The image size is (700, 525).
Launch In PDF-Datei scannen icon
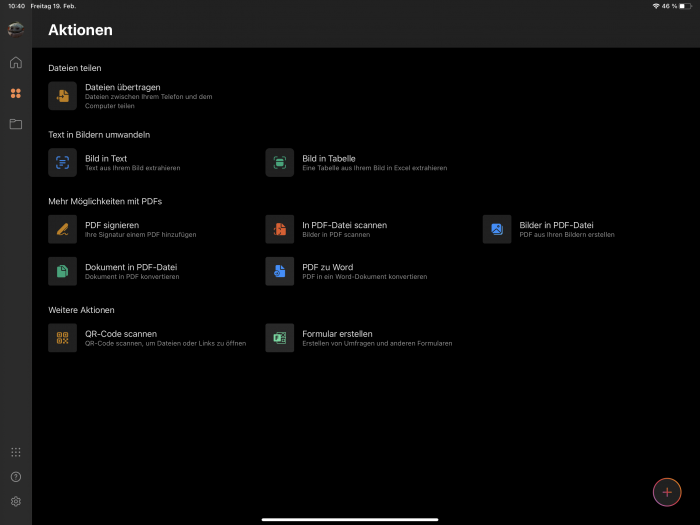click(280, 229)
